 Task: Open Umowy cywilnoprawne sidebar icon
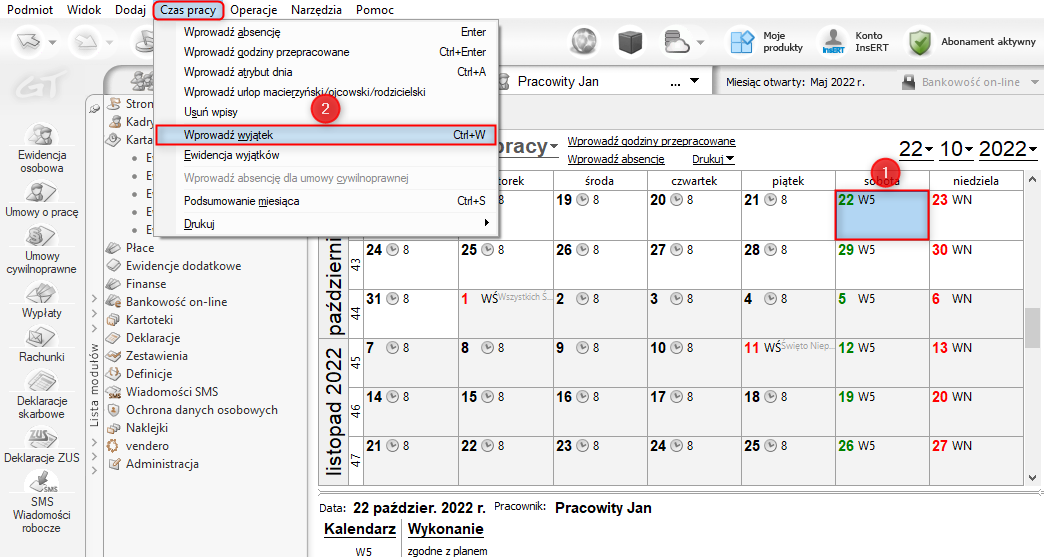(42, 237)
